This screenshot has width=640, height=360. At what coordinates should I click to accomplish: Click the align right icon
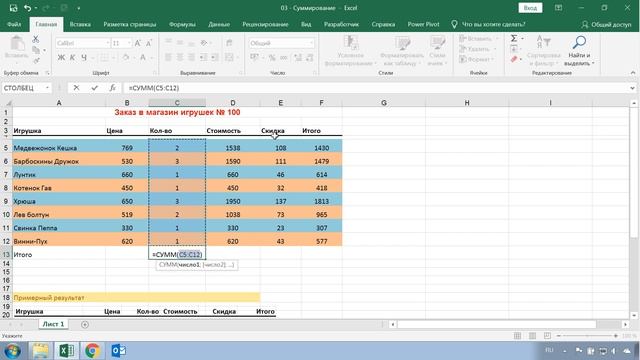tap(191, 58)
